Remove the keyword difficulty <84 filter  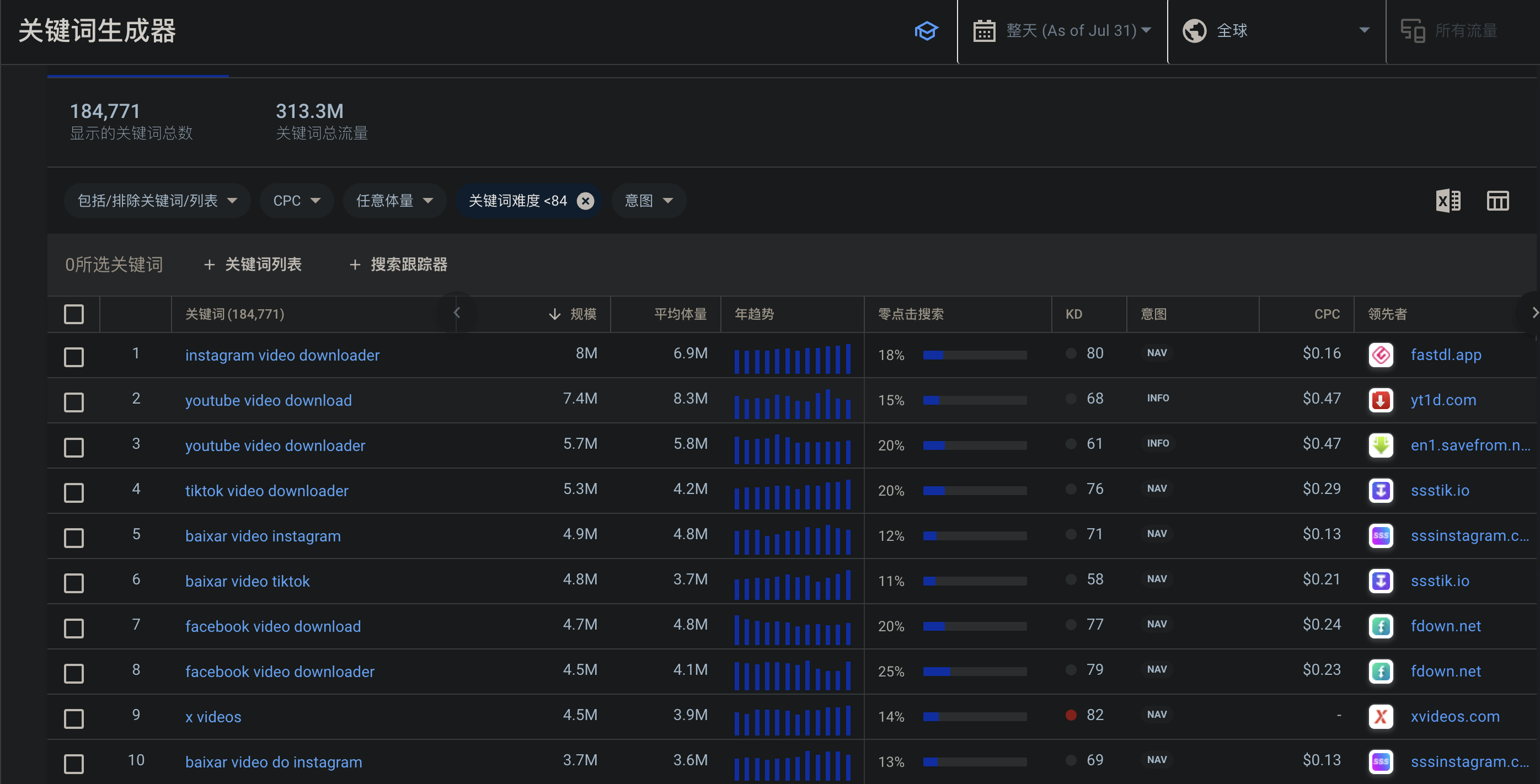585,201
